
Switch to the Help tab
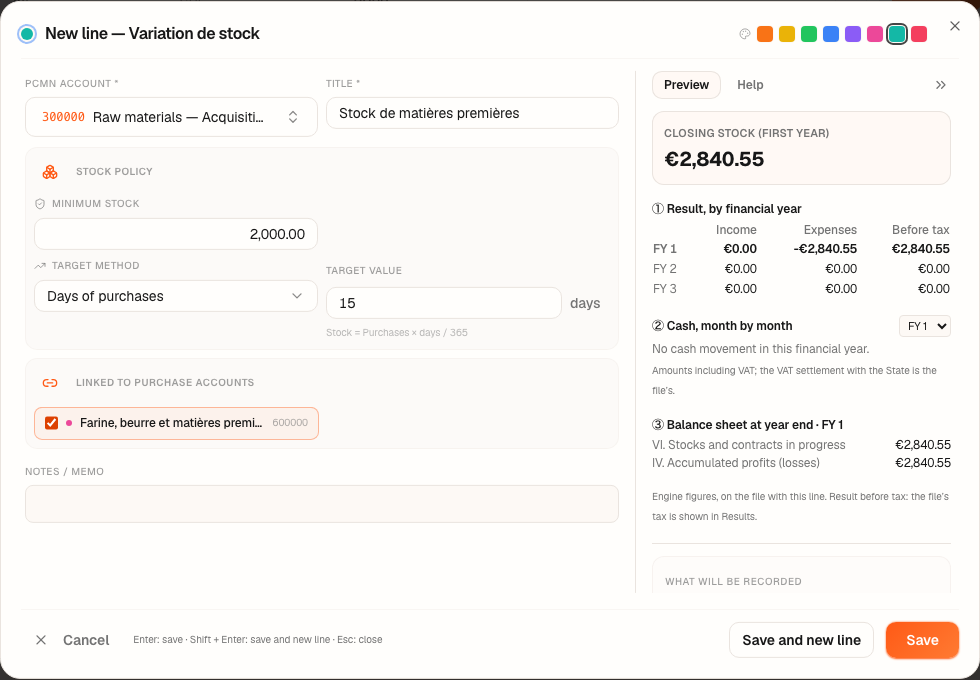750,85
